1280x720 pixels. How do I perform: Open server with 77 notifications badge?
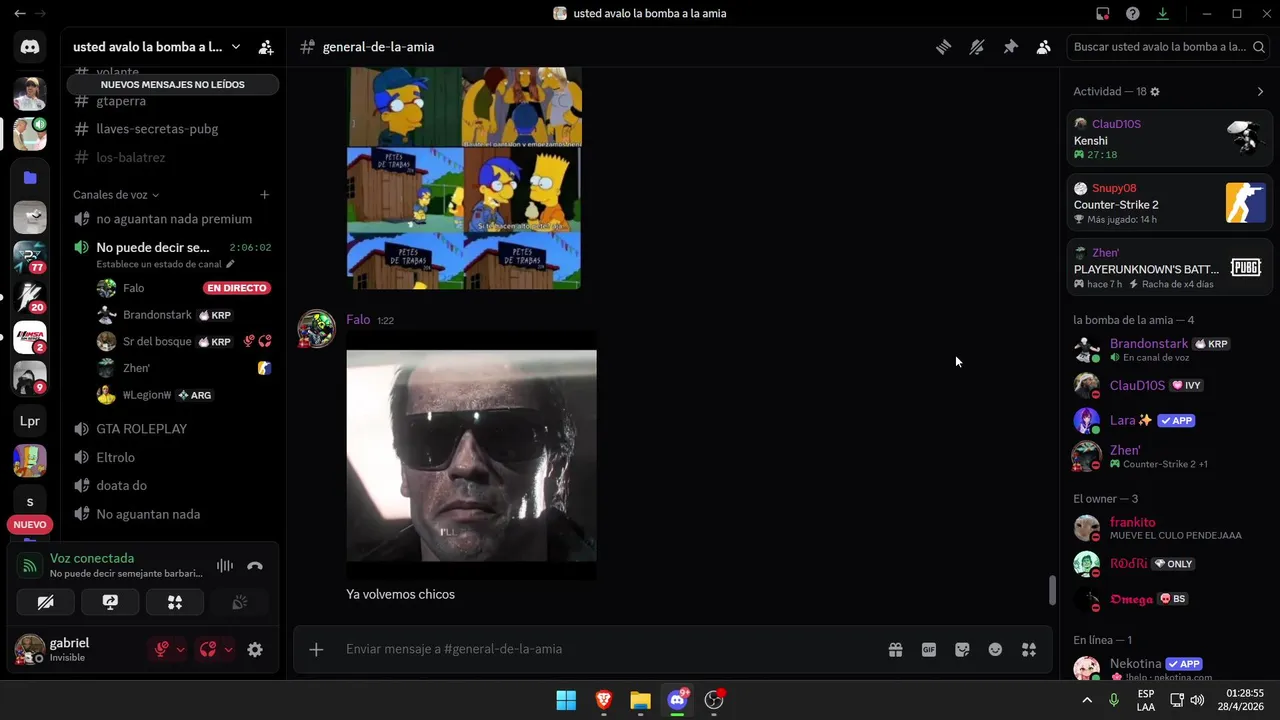30,258
